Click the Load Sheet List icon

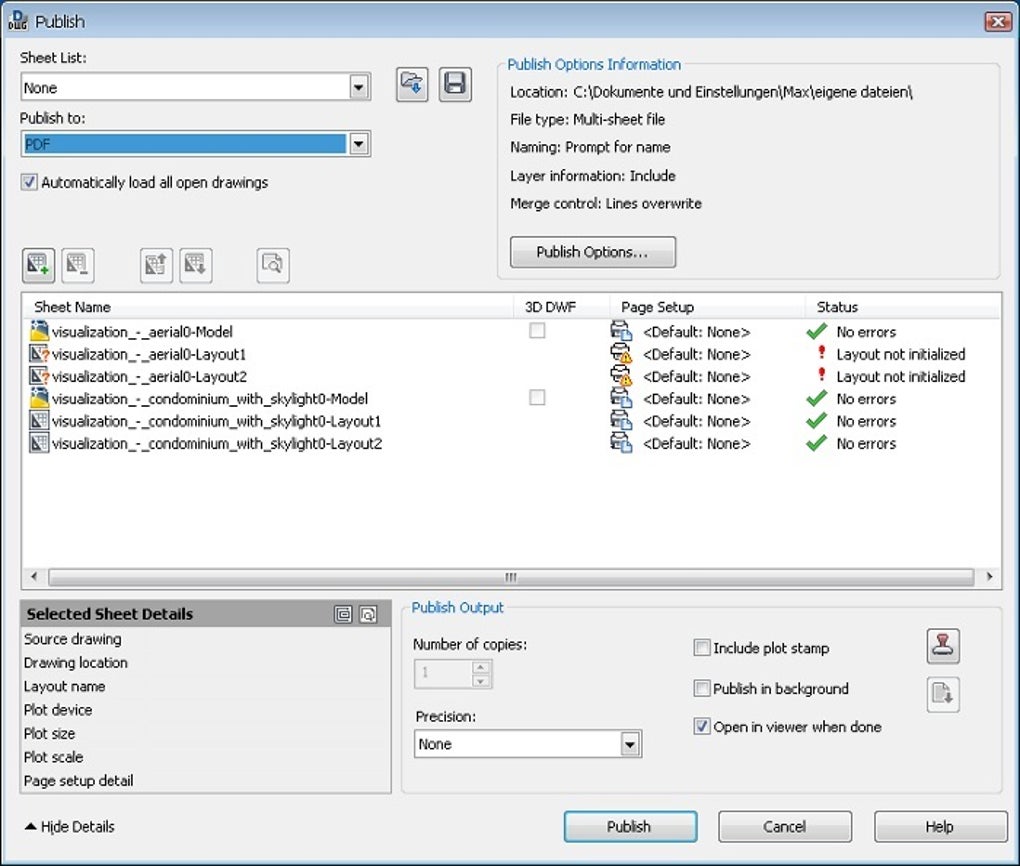412,85
